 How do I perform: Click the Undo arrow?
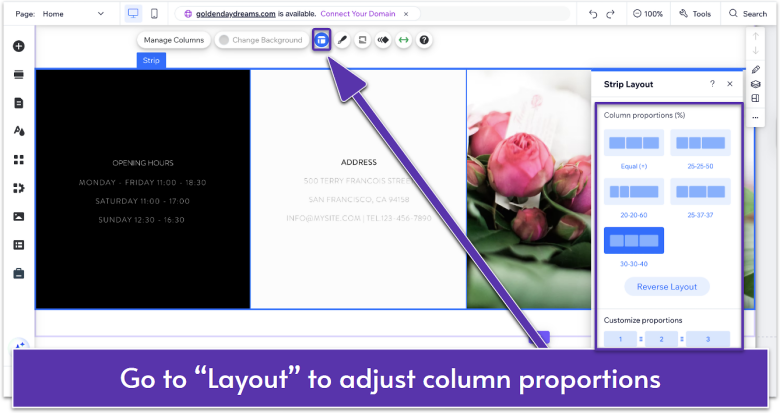pos(592,14)
